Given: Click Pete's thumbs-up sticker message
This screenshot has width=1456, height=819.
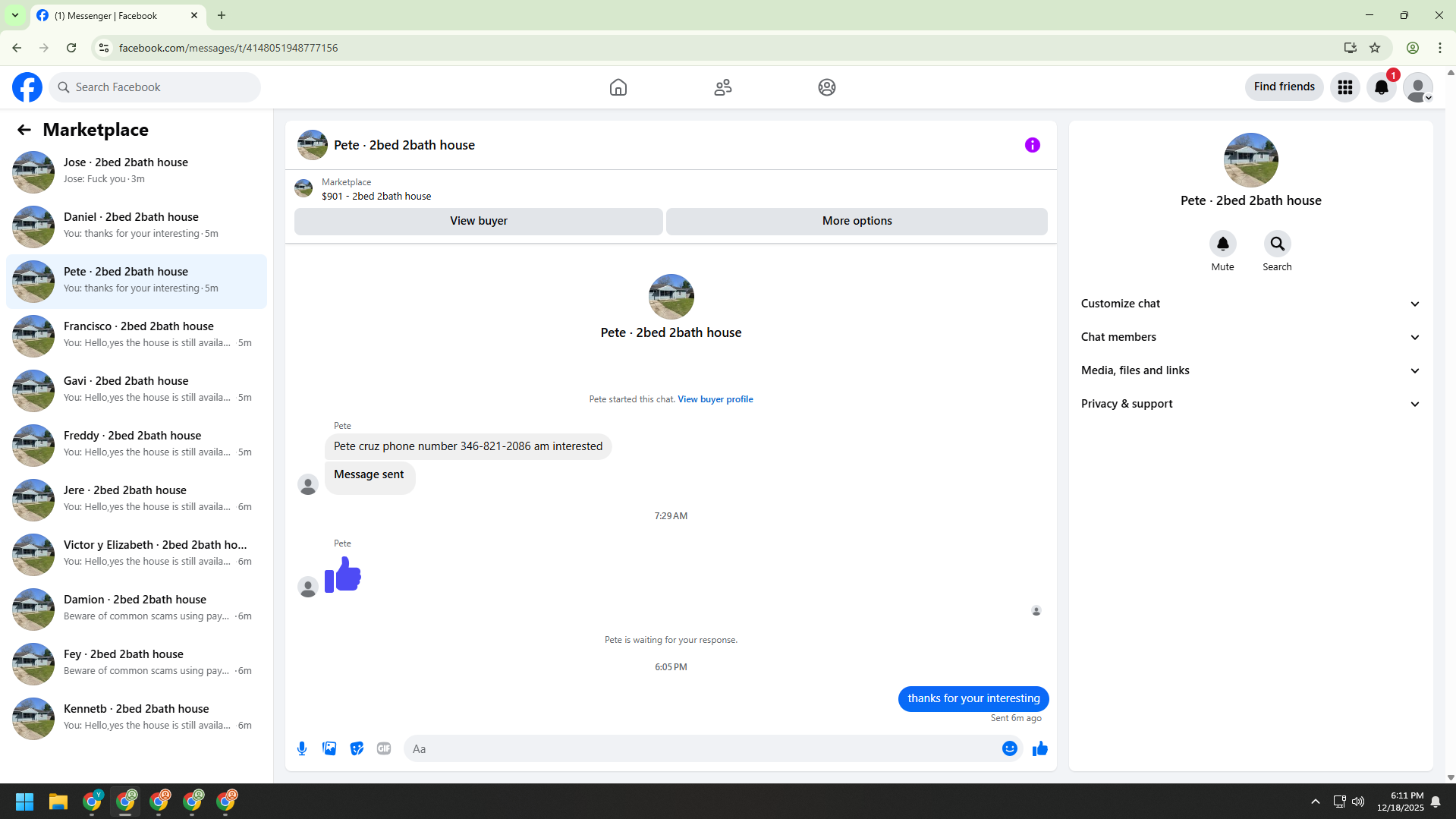Looking at the screenshot, I should tap(343, 575).
